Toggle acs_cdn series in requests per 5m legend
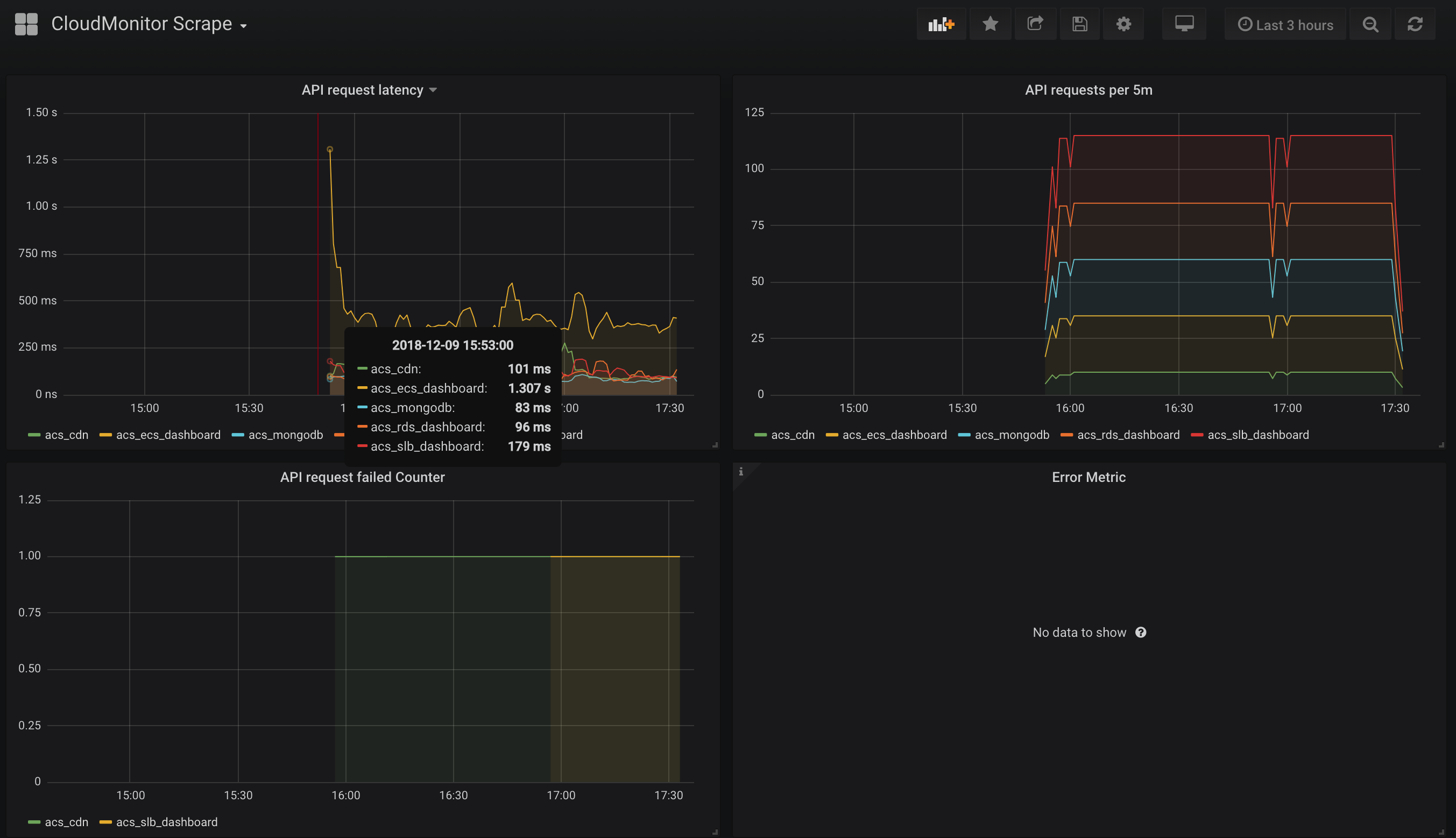Viewport: 1456px width, 838px height. (x=792, y=435)
